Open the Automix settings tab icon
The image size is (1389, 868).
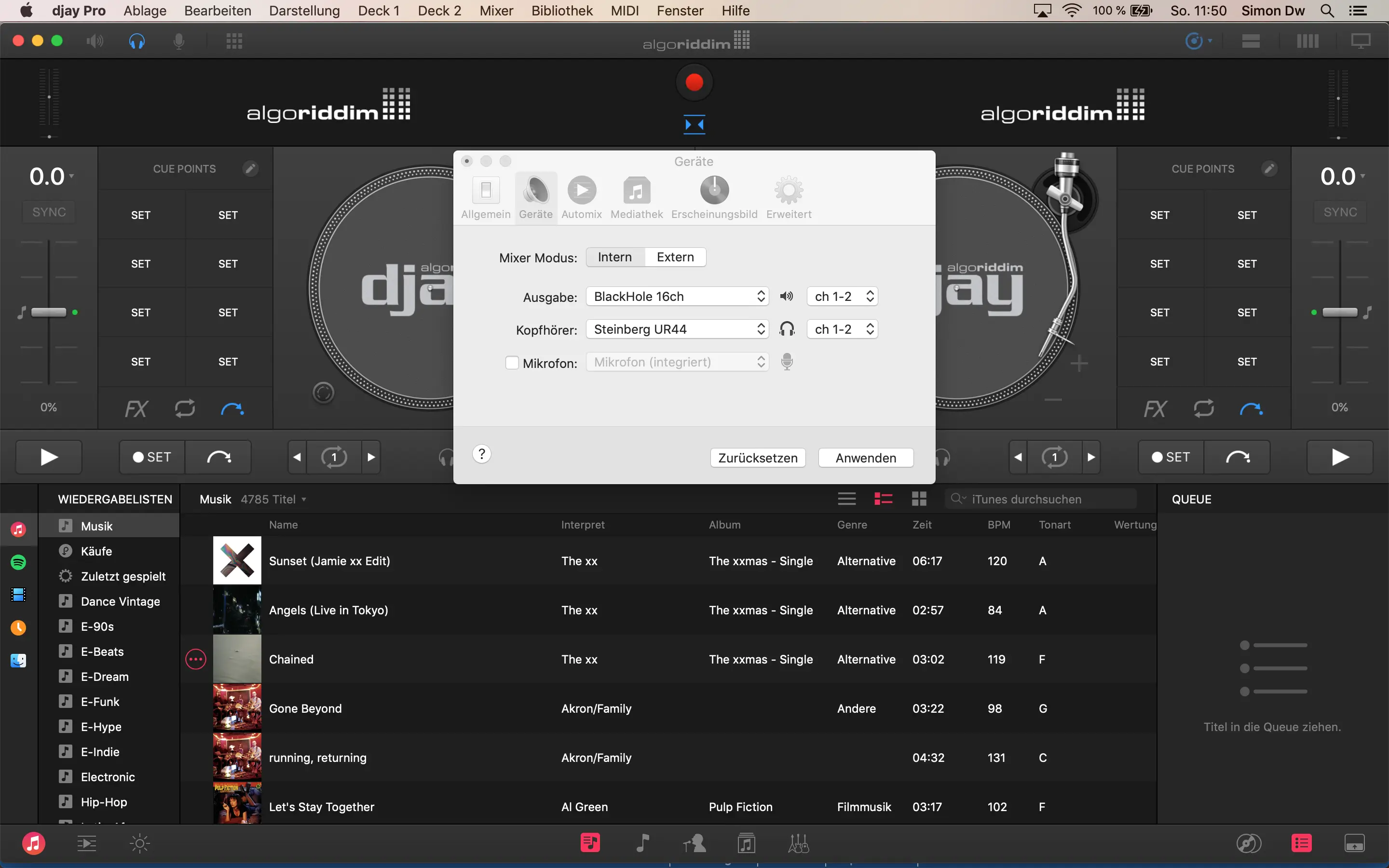tap(582, 190)
